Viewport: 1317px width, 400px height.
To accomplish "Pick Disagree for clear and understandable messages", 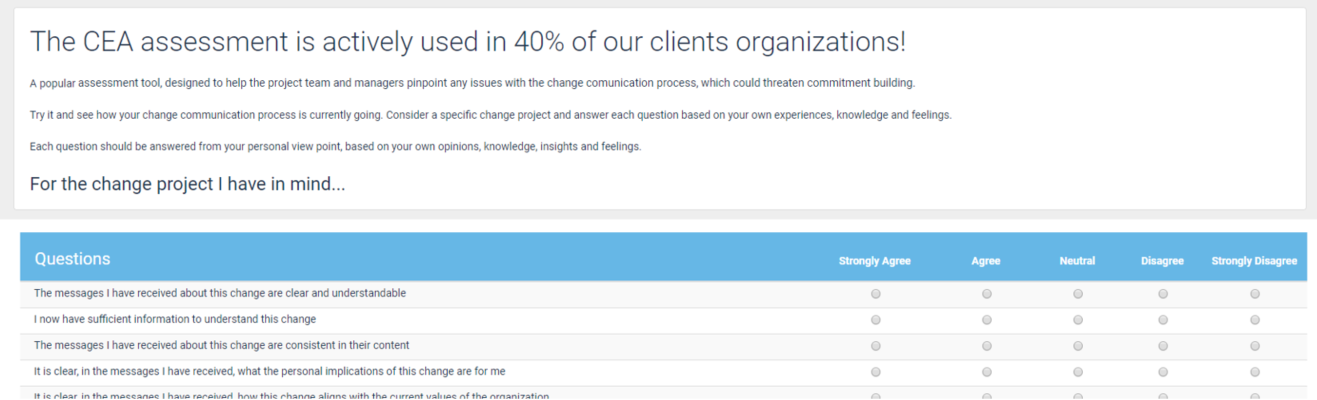I will pyautogui.click(x=1163, y=294).
